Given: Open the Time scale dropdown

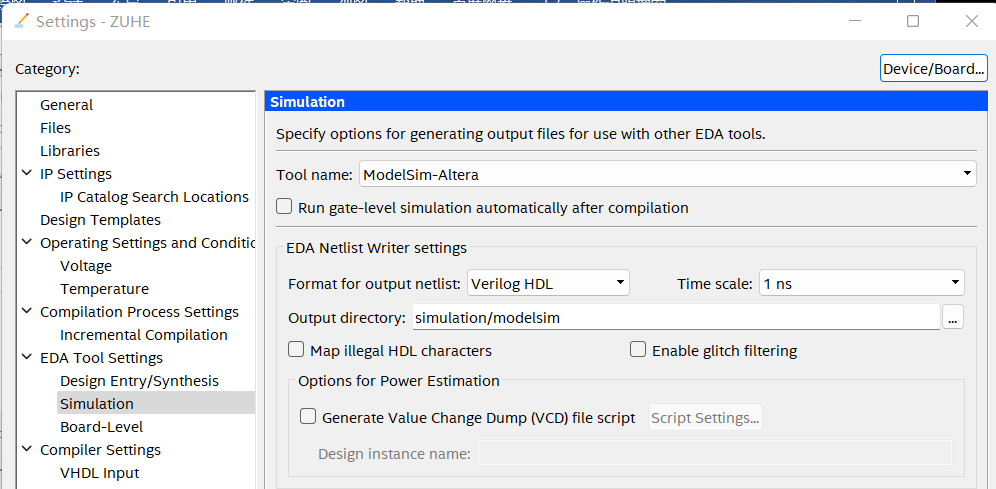Looking at the screenshot, I should [861, 283].
